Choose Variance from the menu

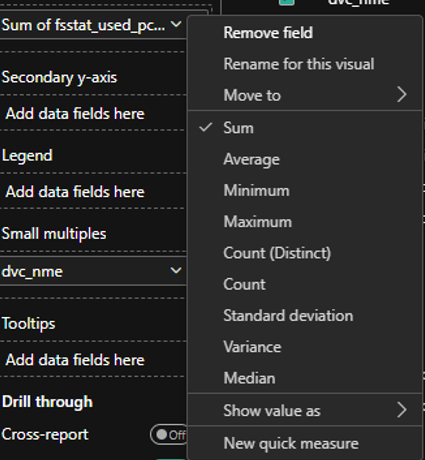[x=252, y=347]
